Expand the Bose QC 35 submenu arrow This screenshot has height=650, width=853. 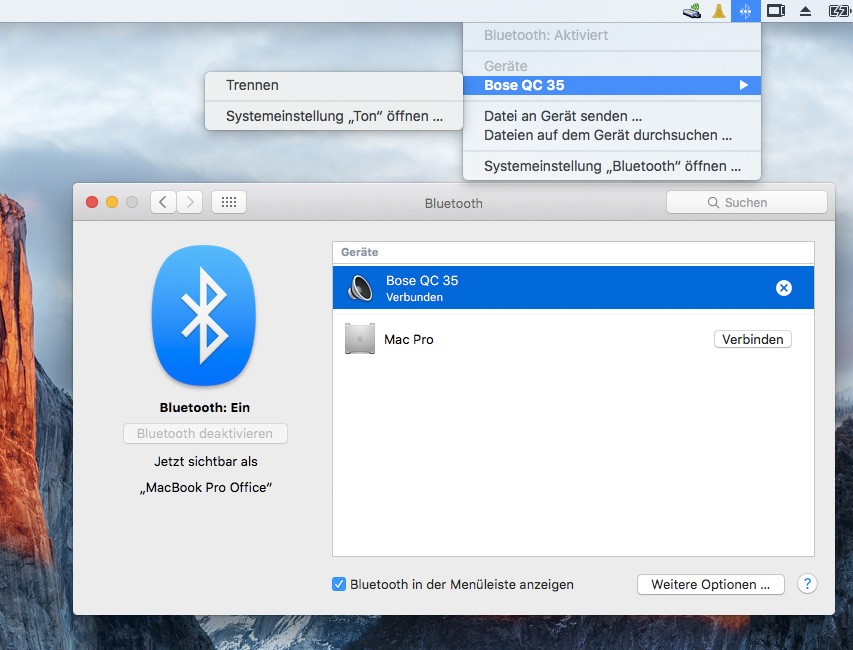(x=744, y=85)
